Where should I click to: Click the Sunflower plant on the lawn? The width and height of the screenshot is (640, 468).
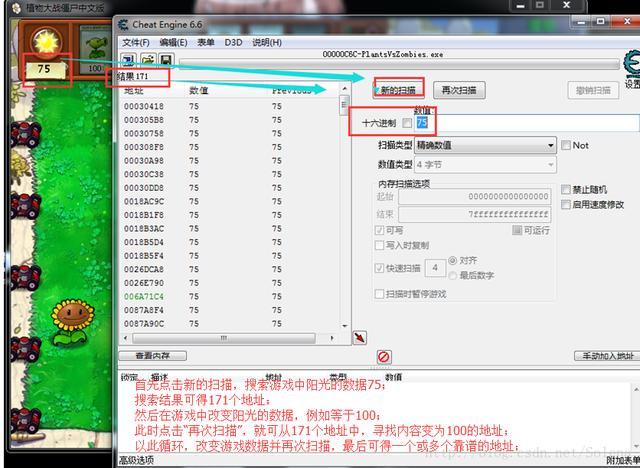point(69,322)
